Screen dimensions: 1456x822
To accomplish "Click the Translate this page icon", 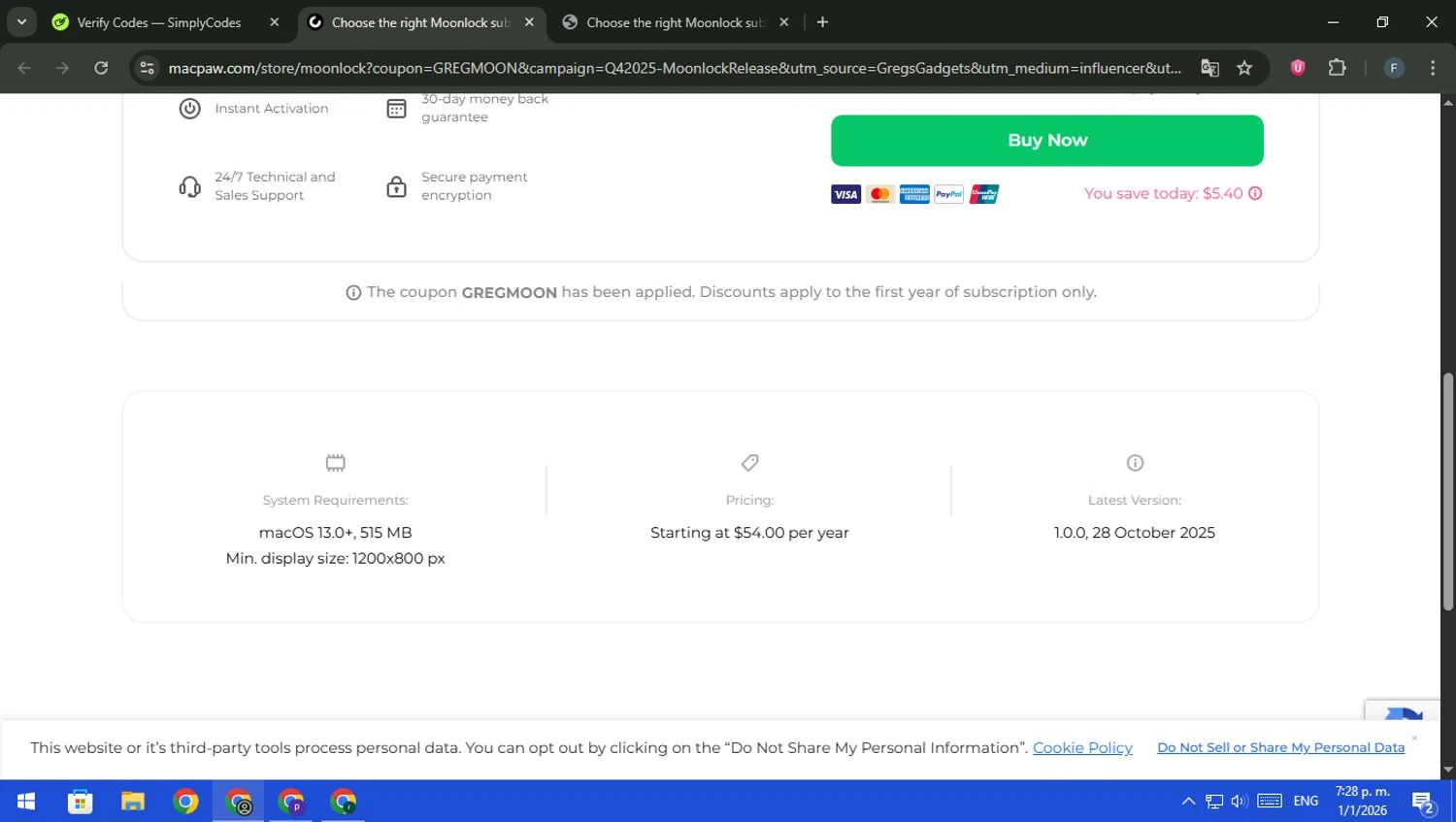I will tap(1209, 68).
